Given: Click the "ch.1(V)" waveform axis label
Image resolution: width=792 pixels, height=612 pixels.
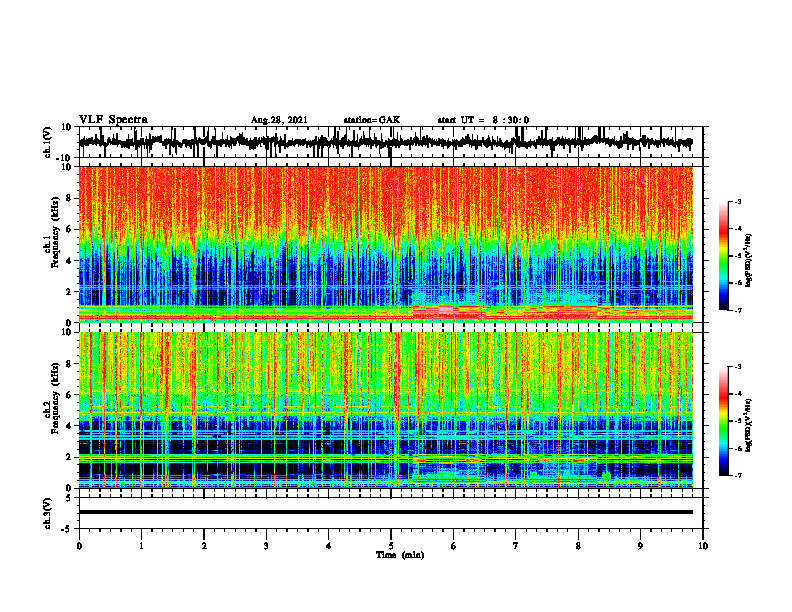Looking at the screenshot, I should point(48,142).
